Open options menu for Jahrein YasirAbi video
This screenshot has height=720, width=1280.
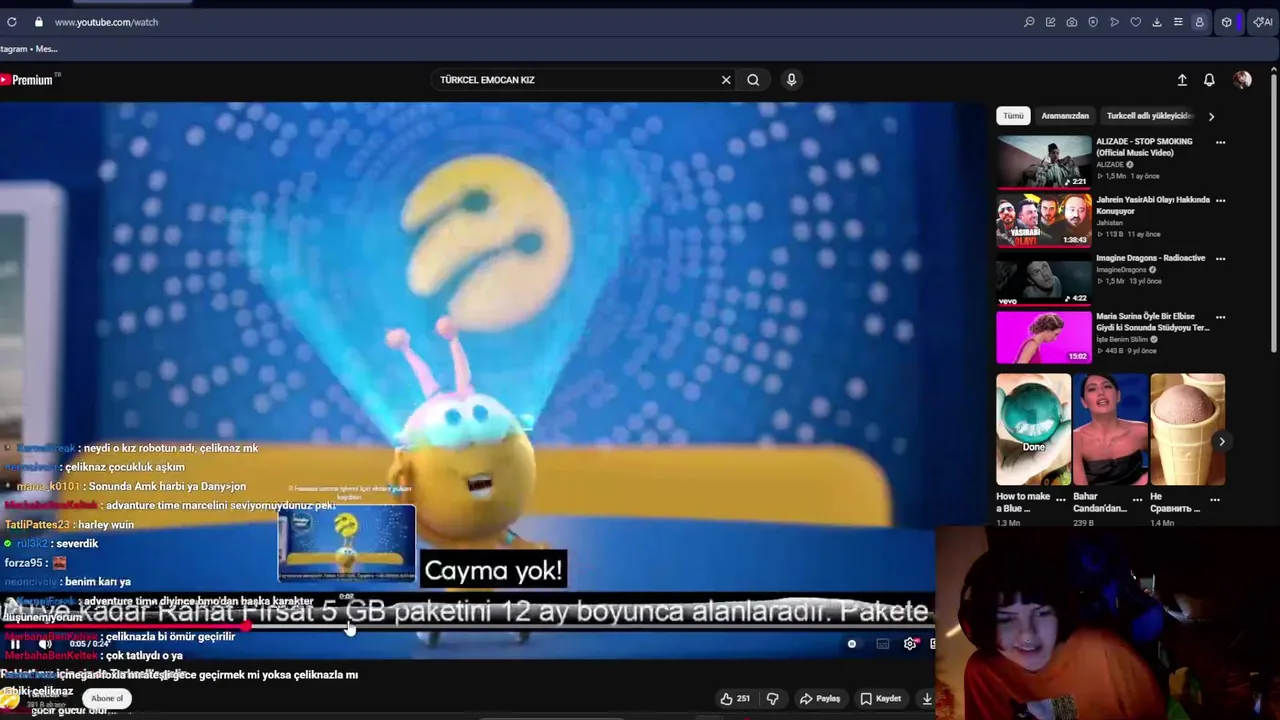coord(1220,200)
